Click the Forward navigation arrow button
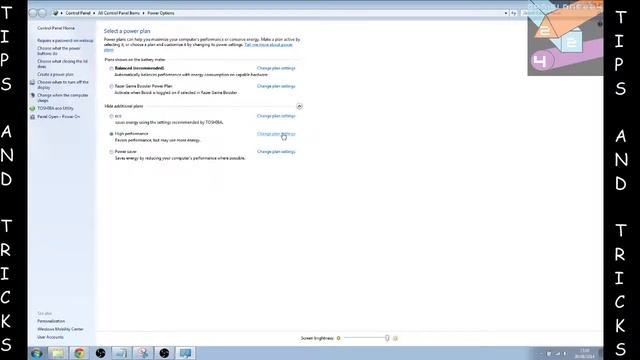 [x=42, y=13]
